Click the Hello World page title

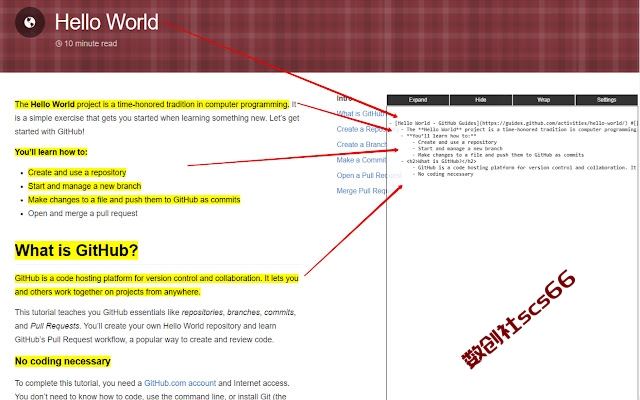point(107,22)
